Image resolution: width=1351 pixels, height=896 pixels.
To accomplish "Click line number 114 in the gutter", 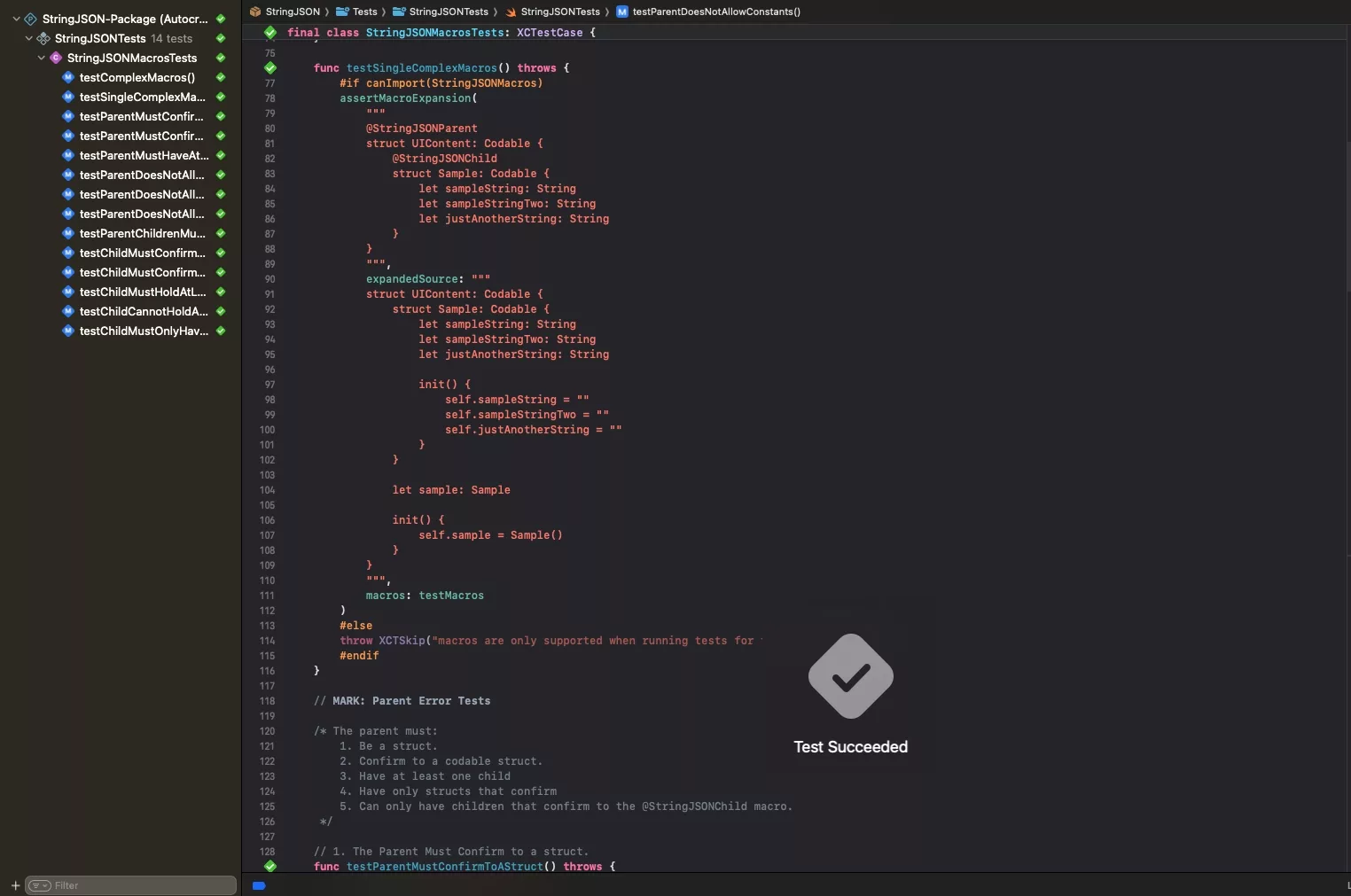I will [x=267, y=641].
